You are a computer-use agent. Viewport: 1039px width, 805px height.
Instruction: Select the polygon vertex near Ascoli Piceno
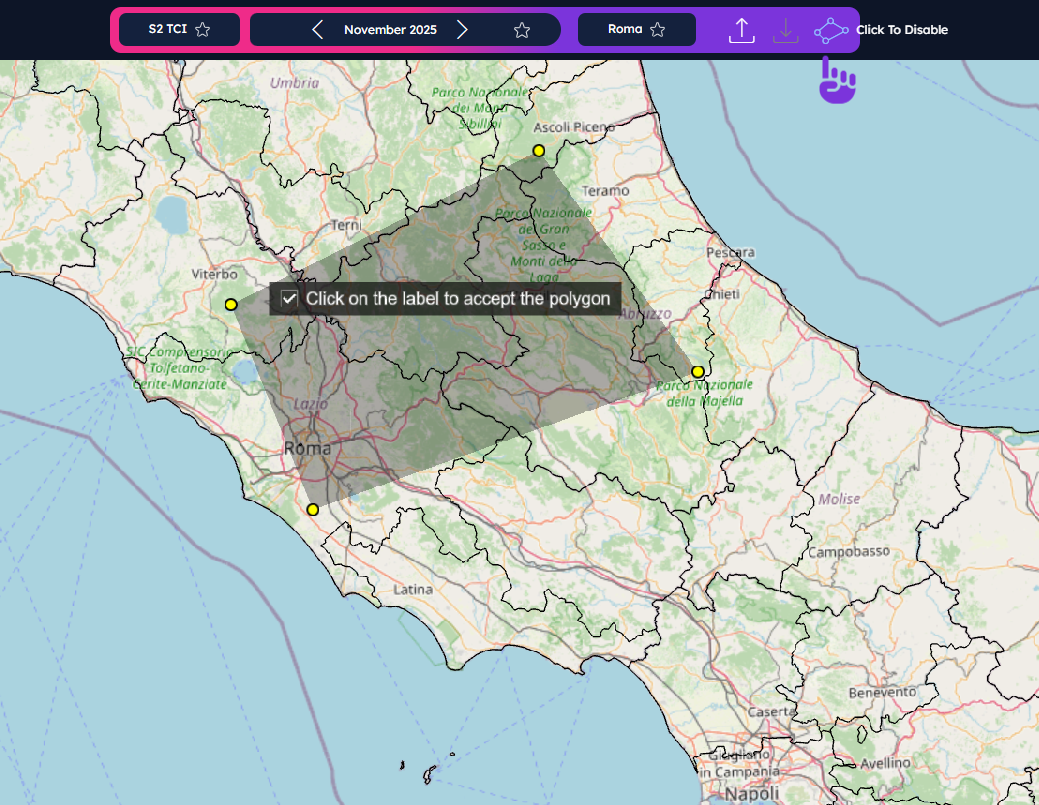539,151
